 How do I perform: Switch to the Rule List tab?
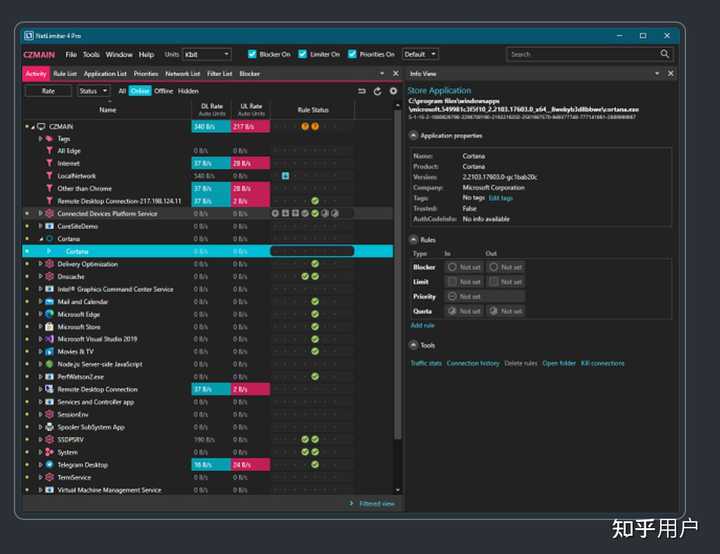click(x=65, y=73)
